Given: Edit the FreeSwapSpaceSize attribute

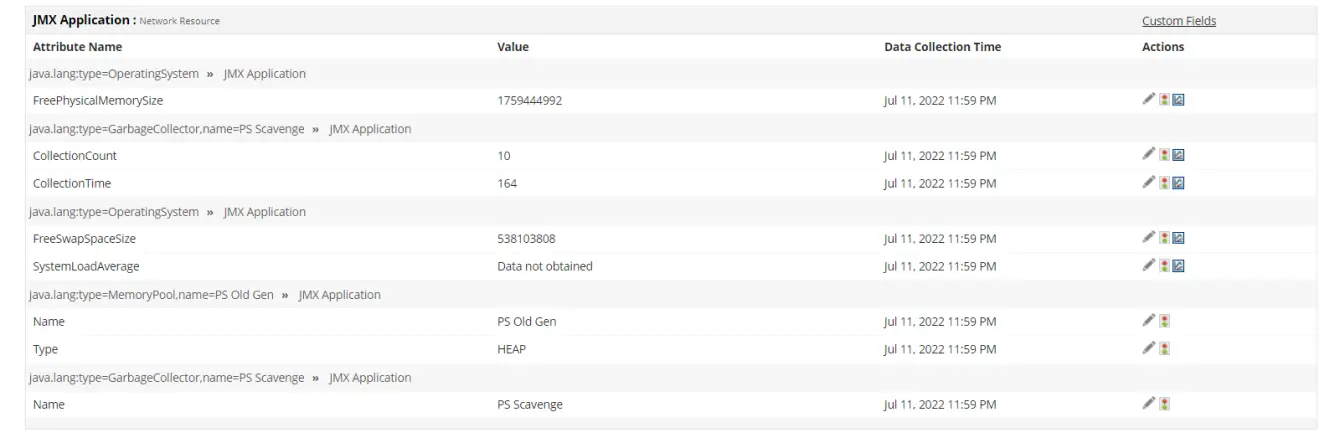Looking at the screenshot, I should tap(1149, 238).
